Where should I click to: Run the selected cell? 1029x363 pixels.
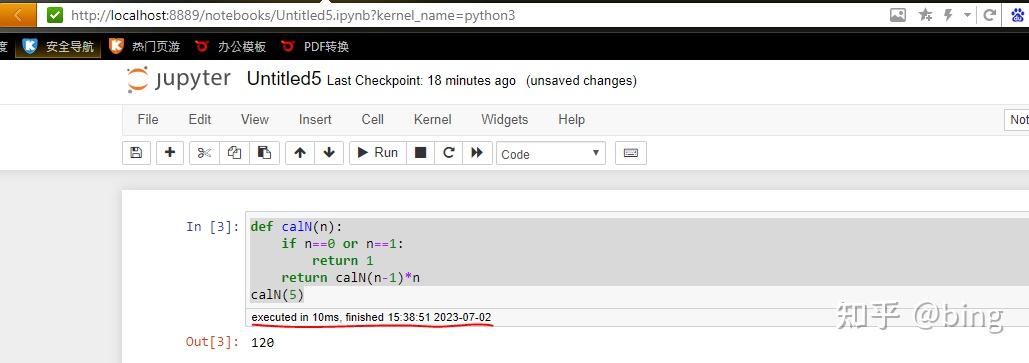pos(378,153)
